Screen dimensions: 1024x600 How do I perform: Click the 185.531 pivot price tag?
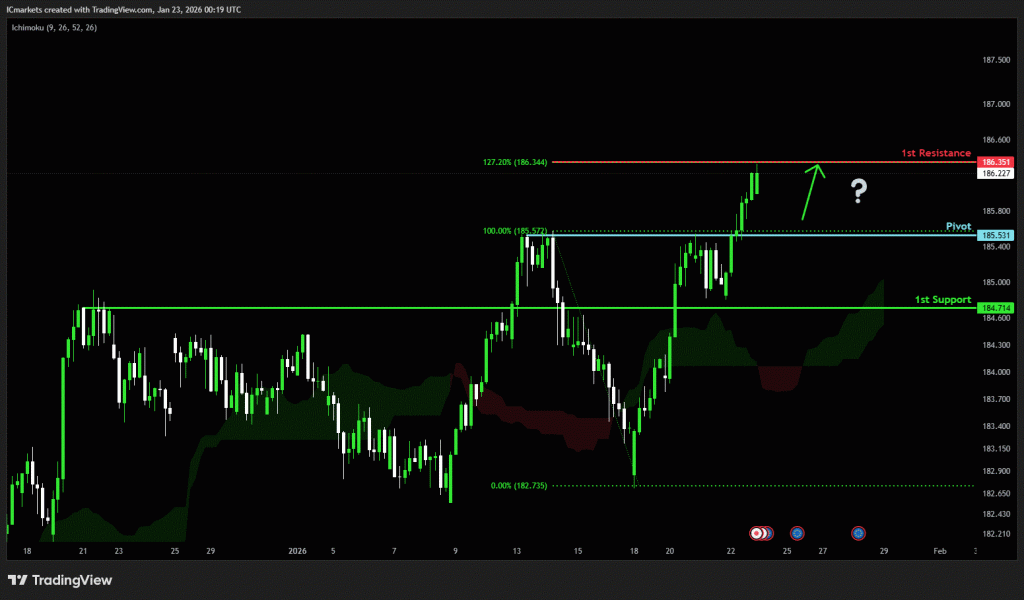coord(994,235)
